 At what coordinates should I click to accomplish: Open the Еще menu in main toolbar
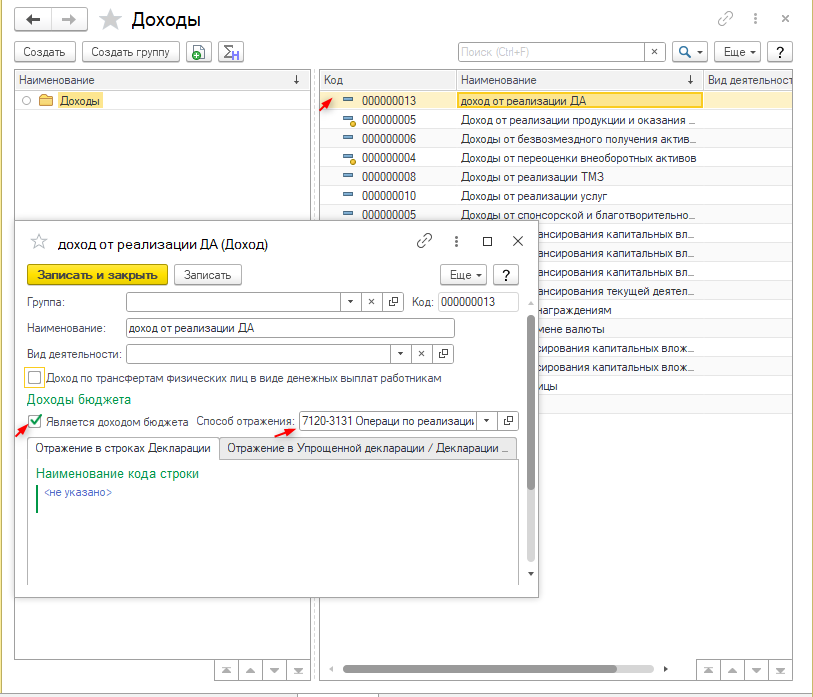[x=737, y=52]
